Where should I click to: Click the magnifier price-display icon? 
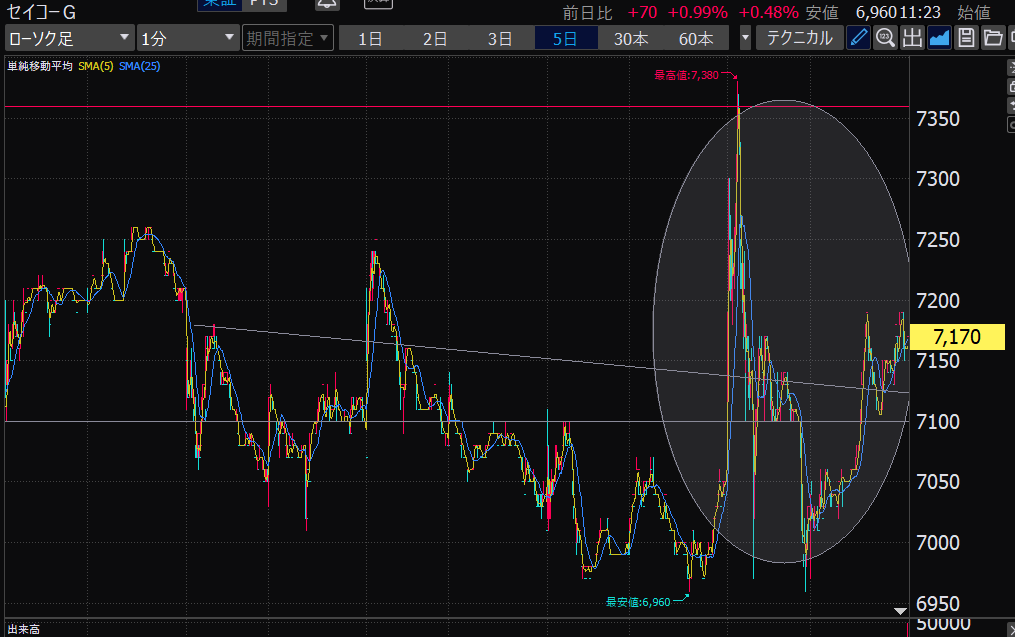tap(885, 39)
